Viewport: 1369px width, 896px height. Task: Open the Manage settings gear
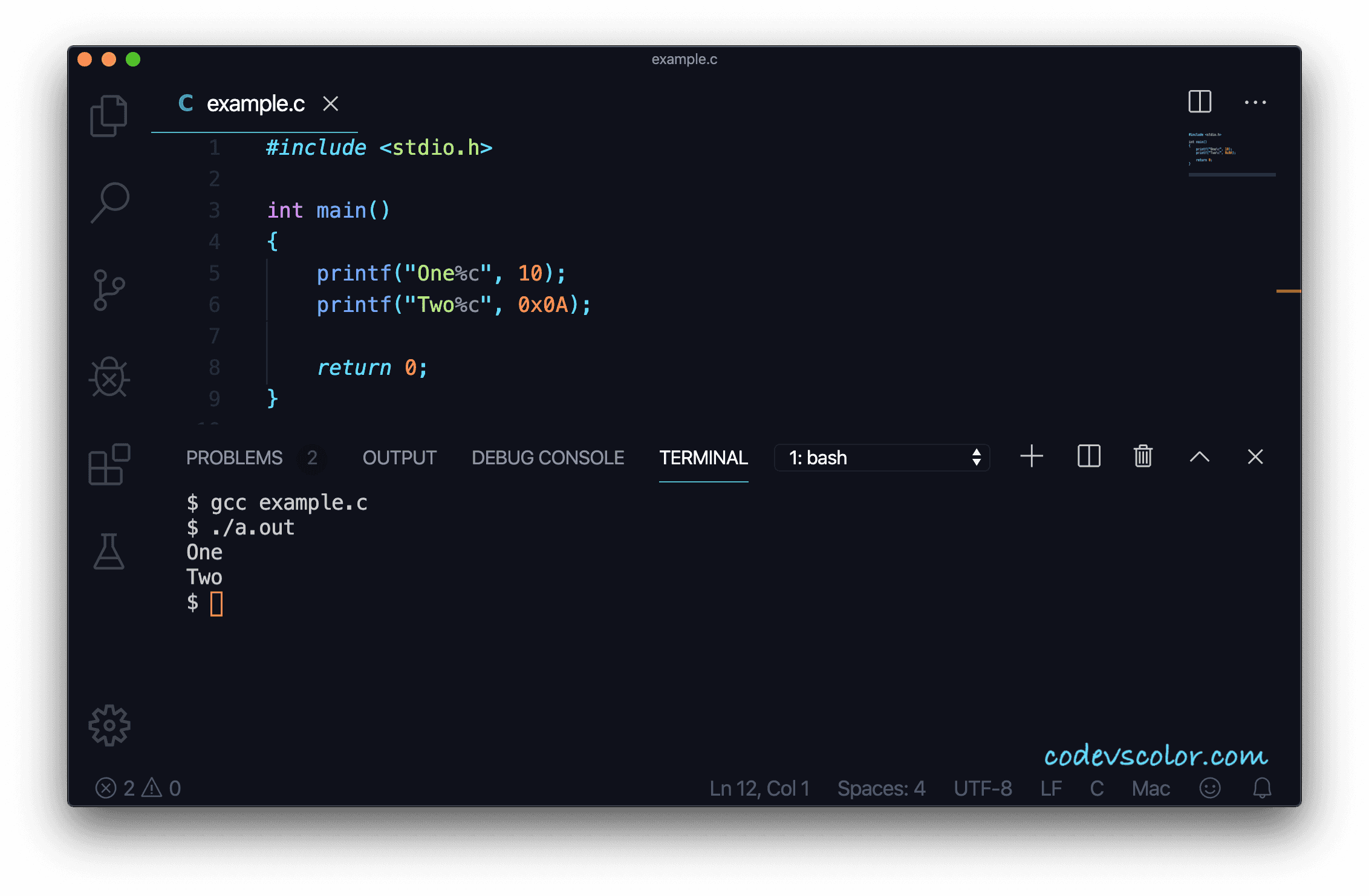pyautogui.click(x=109, y=726)
